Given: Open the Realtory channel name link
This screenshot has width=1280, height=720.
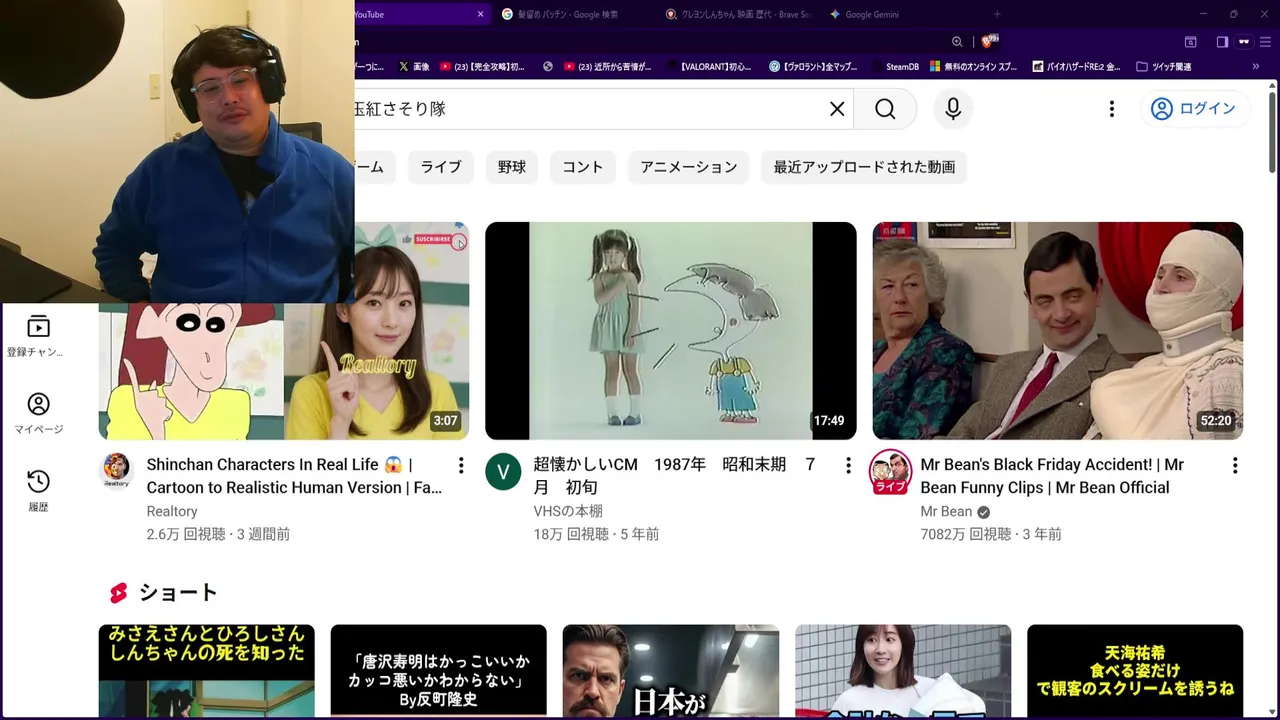Looking at the screenshot, I should point(172,511).
